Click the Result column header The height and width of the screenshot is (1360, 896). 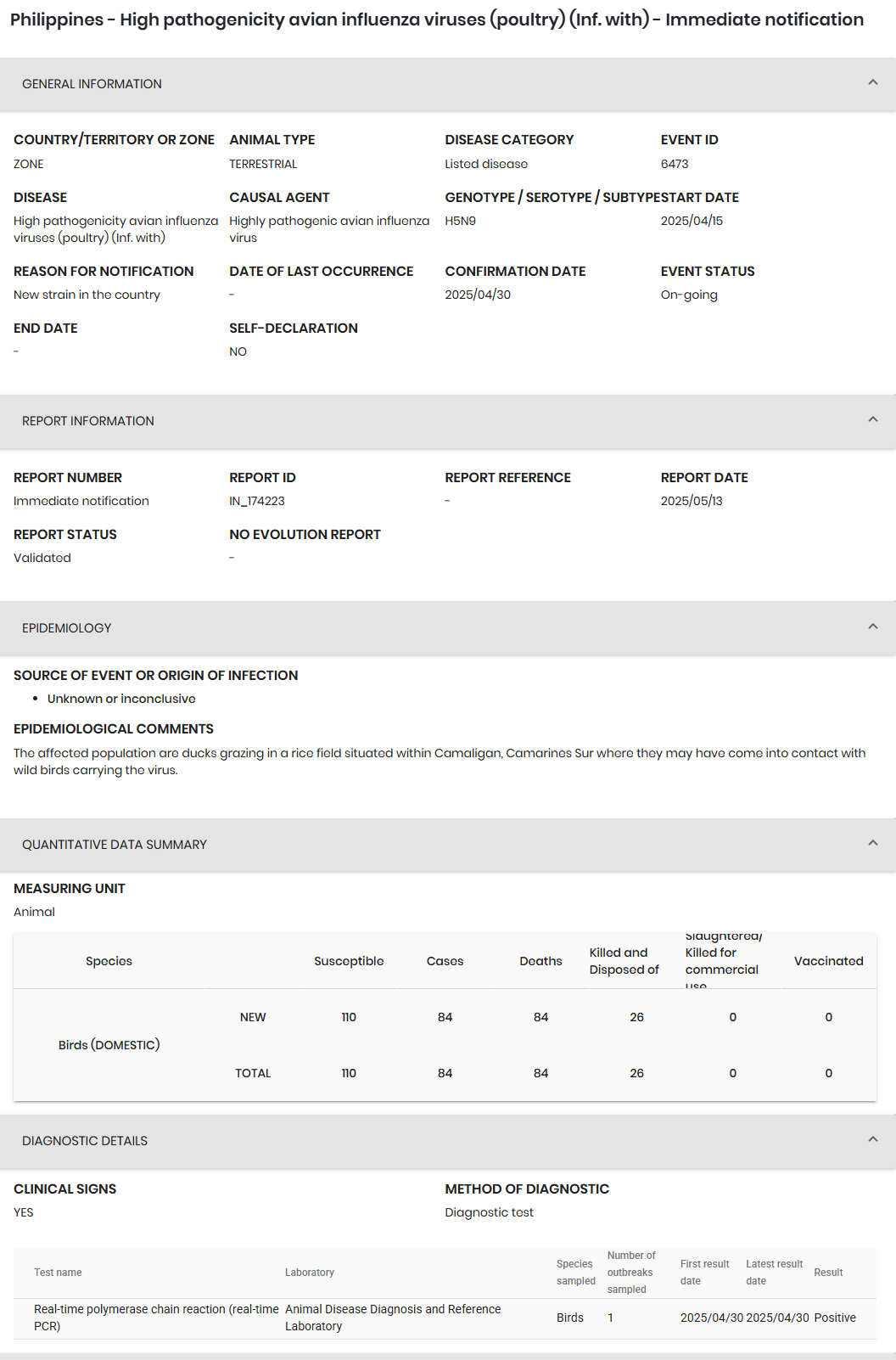(x=828, y=1273)
